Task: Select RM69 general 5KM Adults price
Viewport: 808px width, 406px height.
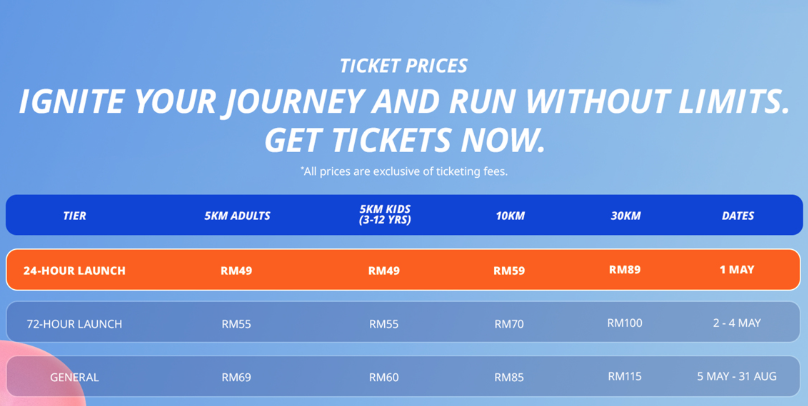Action: (x=237, y=377)
